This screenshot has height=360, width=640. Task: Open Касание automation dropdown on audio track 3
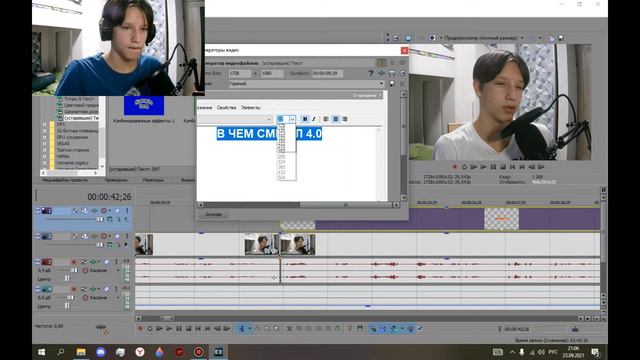click(x=118, y=270)
